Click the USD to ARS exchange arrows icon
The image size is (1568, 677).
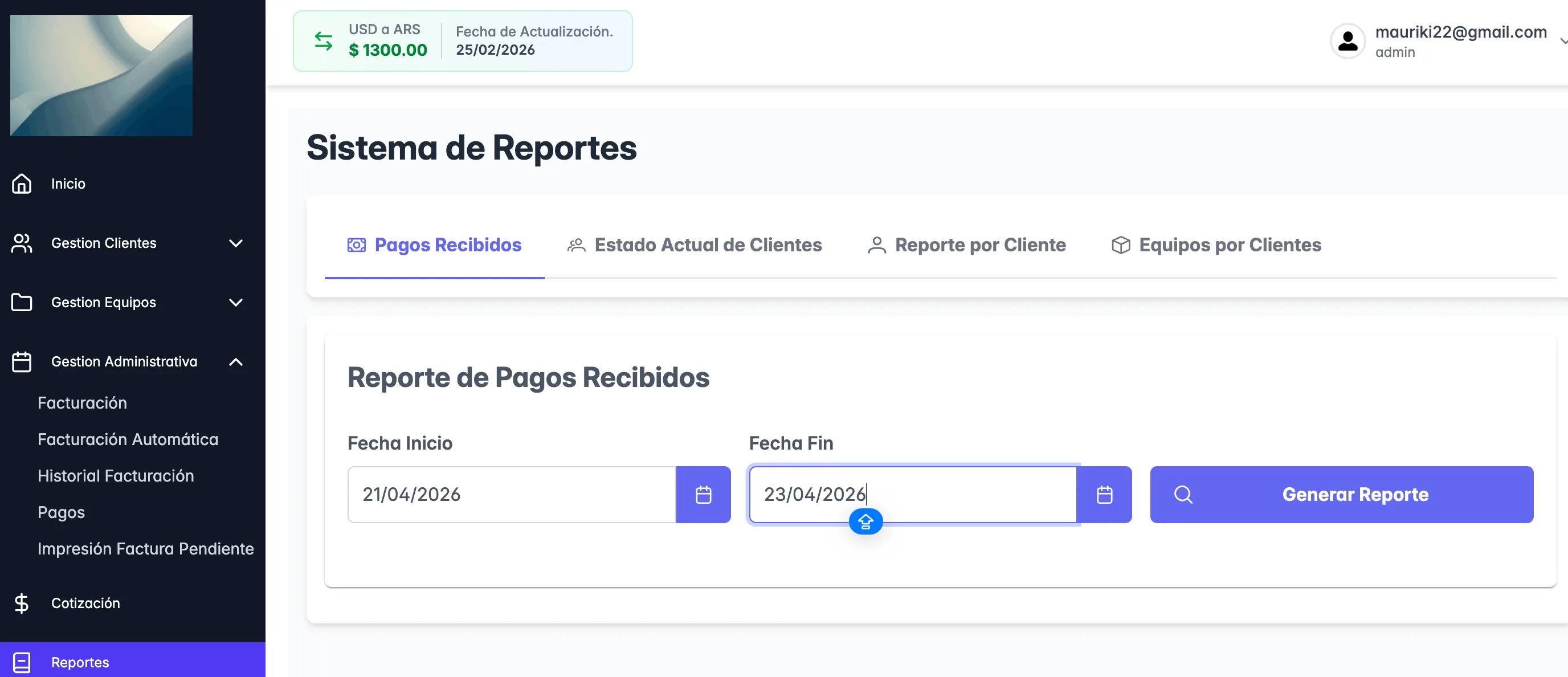323,42
